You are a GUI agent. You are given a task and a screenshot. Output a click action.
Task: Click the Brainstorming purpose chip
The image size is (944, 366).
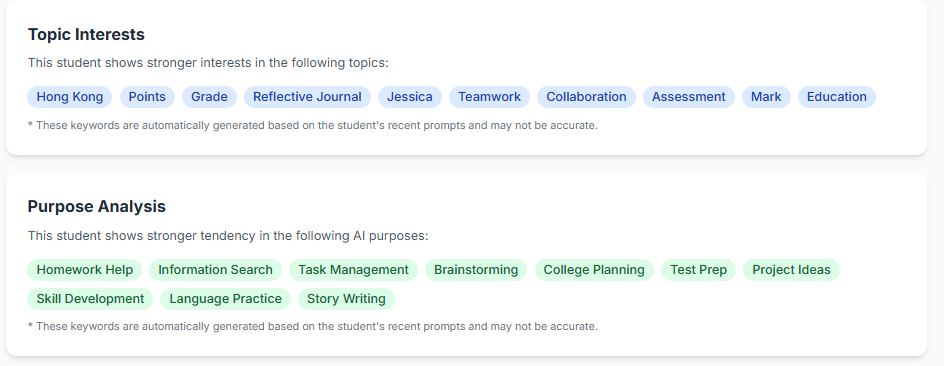click(476, 270)
